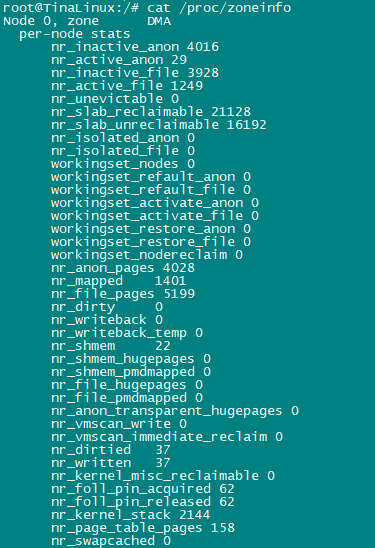Click the nr_file_pages 5199 line
The width and height of the screenshot is (375, 548).
point(123,294)
